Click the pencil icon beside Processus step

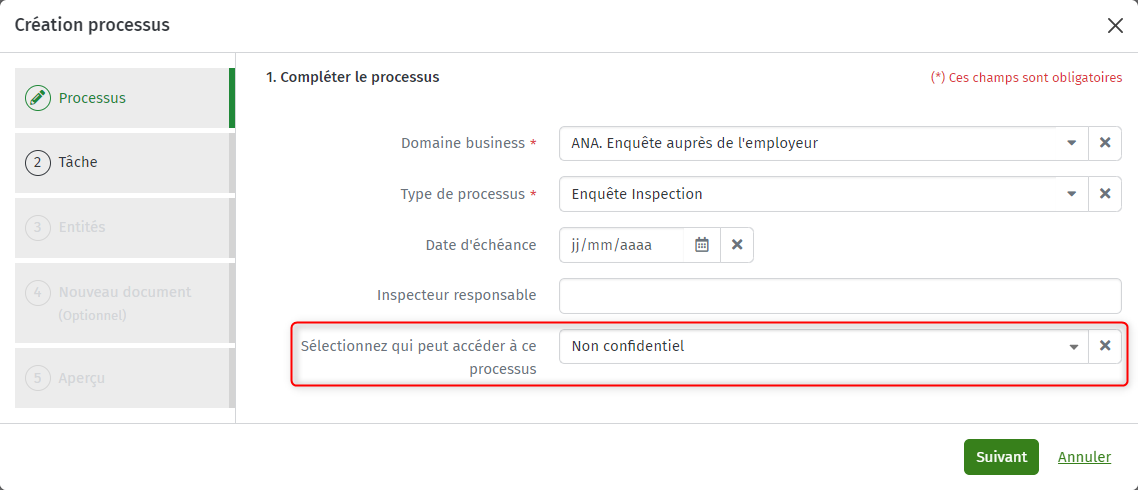click(x=38, y=98)
